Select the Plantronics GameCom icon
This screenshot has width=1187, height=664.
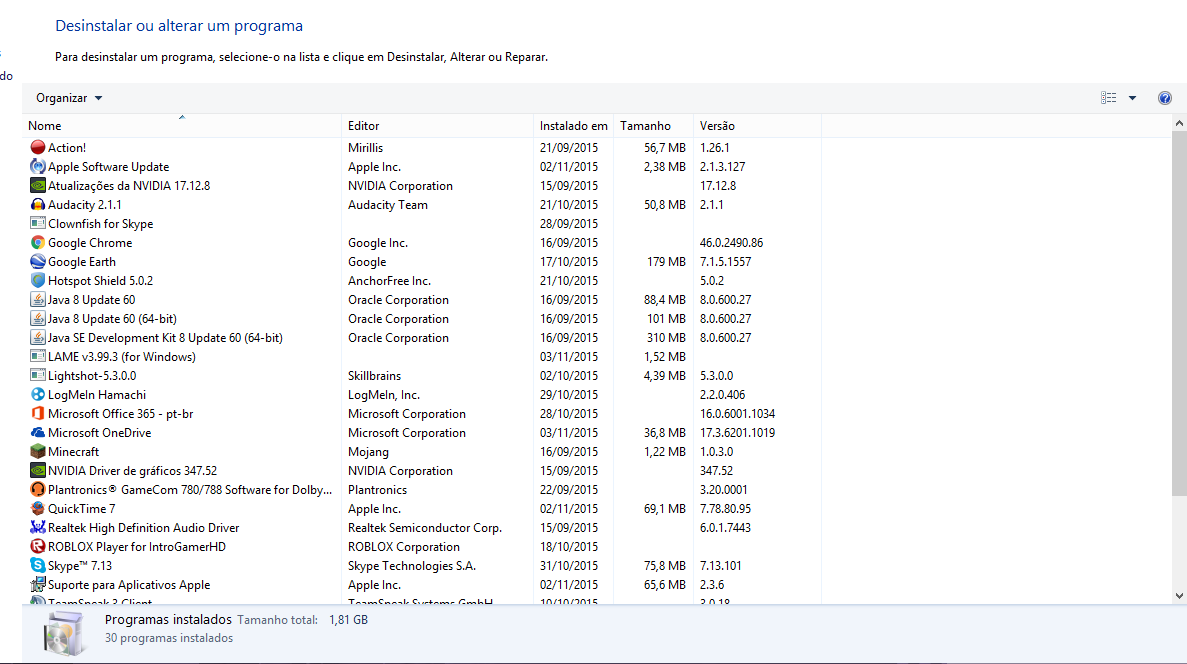coord(37,489)
